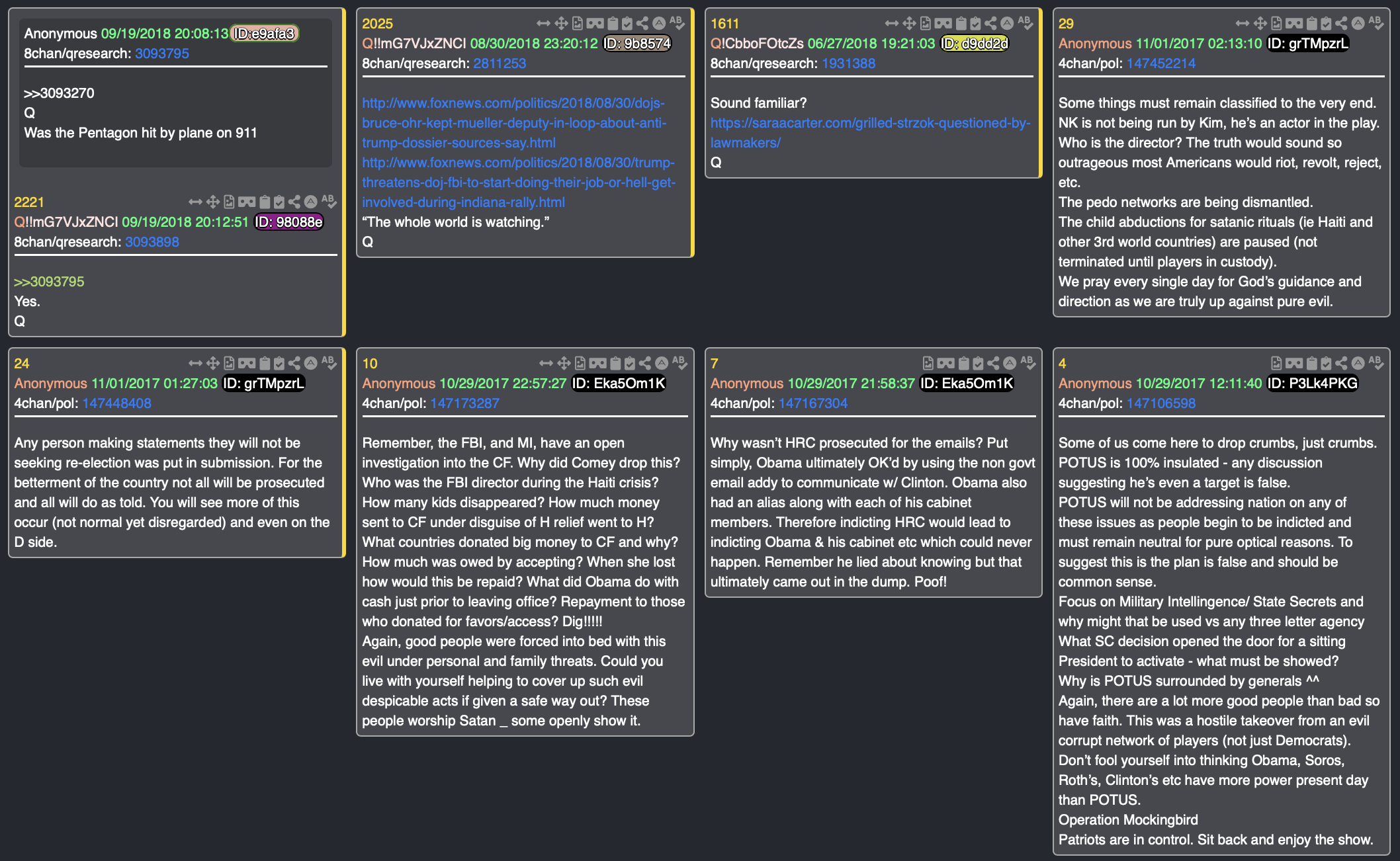Click the move arrows icon on post 2221
The height and width of the screenshot is (861, 1400).
pyautogui.click(x=212, y=202)
